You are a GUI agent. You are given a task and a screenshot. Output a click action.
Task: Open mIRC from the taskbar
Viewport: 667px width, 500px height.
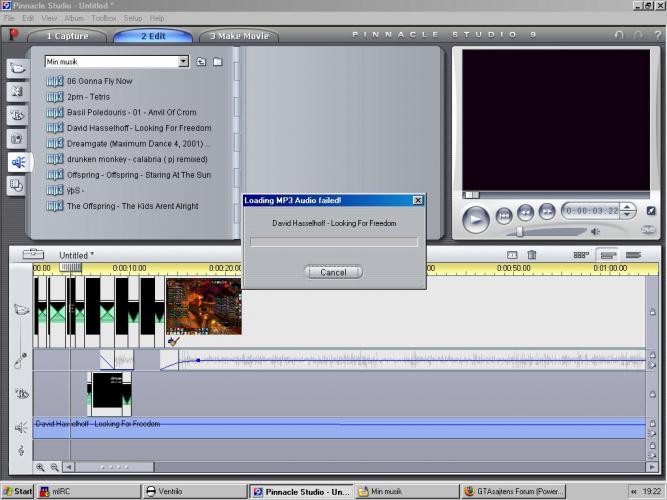point(60,491)
